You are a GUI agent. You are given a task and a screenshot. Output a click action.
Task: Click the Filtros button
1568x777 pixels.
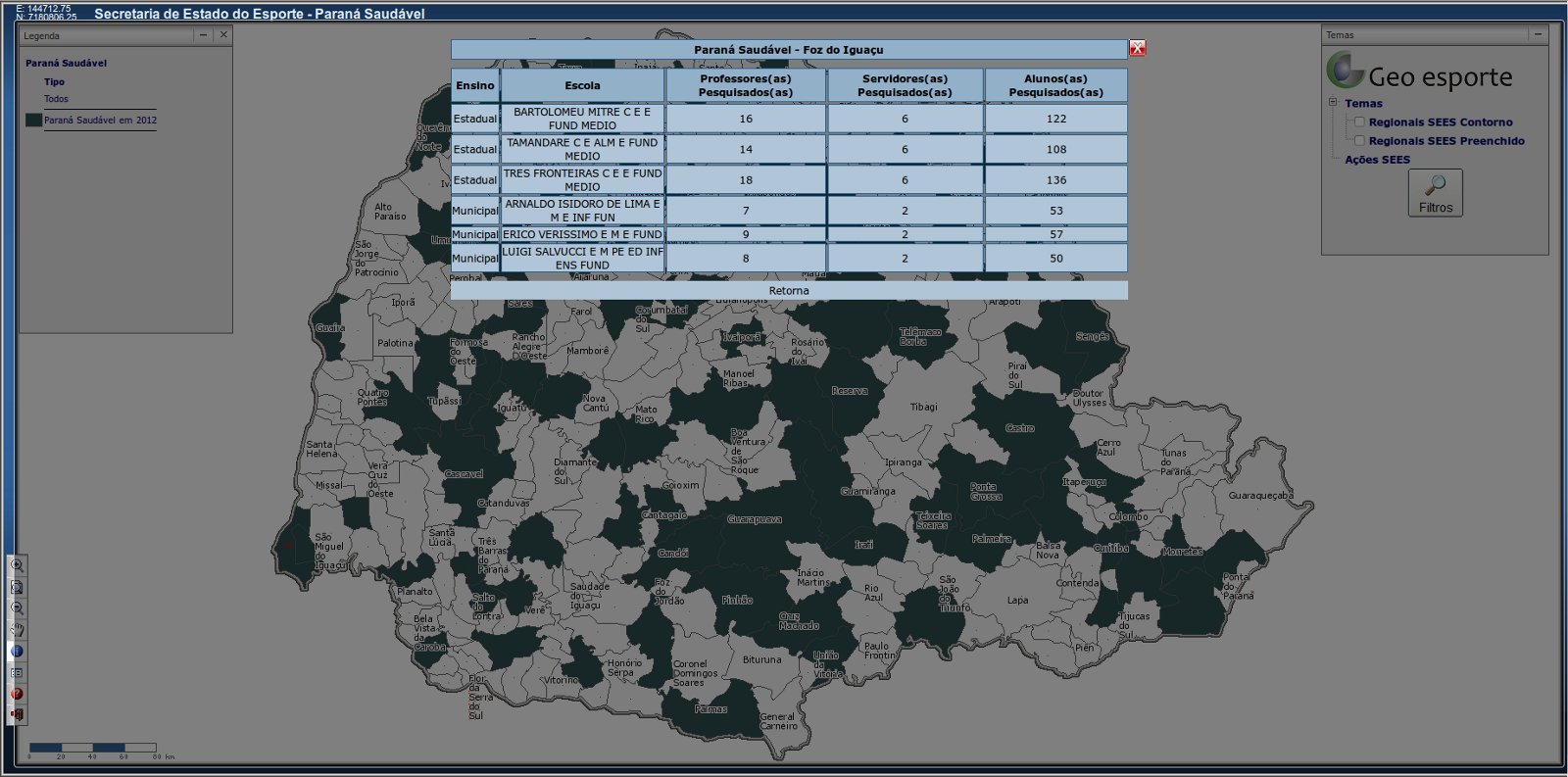tap(1435, 193)
